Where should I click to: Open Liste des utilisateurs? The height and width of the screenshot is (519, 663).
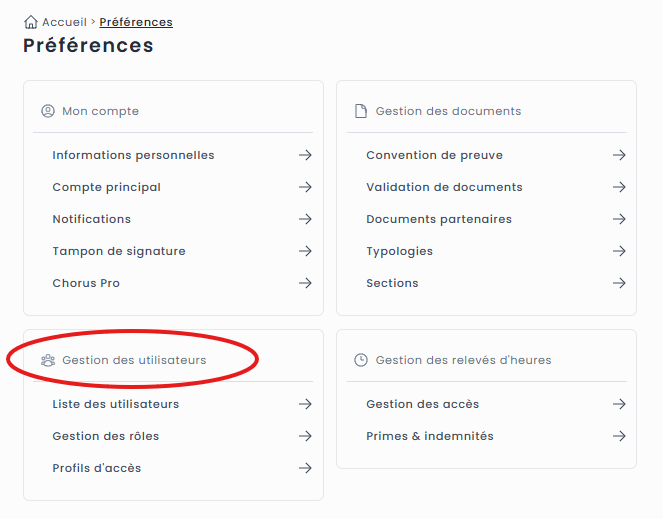coord(116,404)
